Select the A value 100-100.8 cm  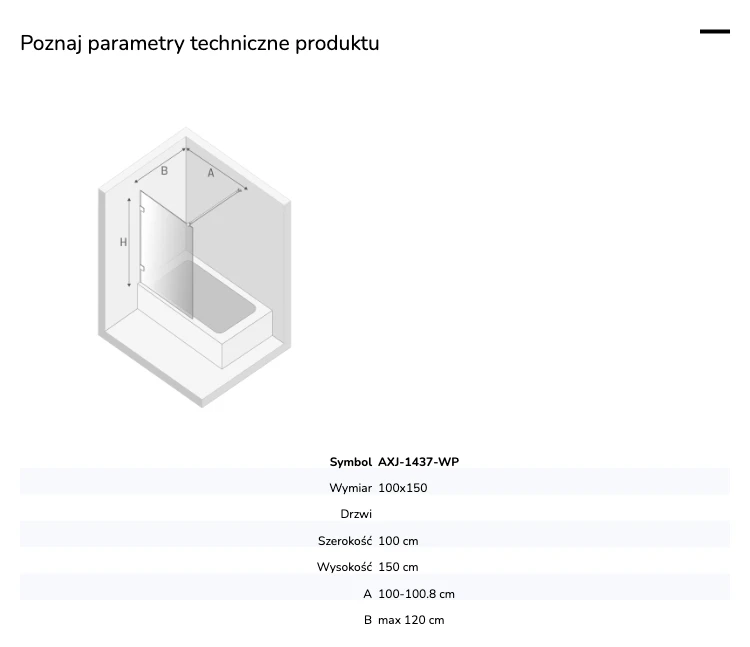tap(417, 594)
